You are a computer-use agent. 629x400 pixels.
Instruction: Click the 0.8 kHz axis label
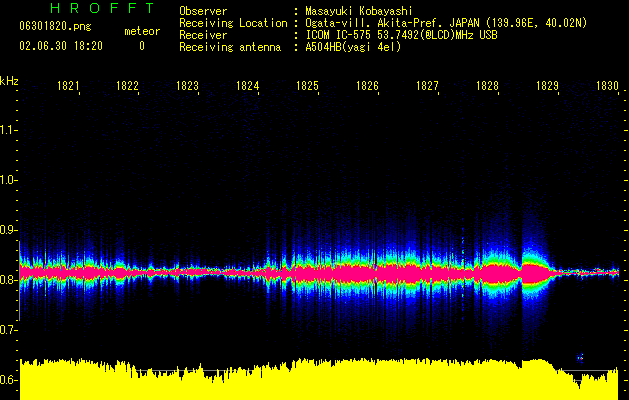[8, 280]
